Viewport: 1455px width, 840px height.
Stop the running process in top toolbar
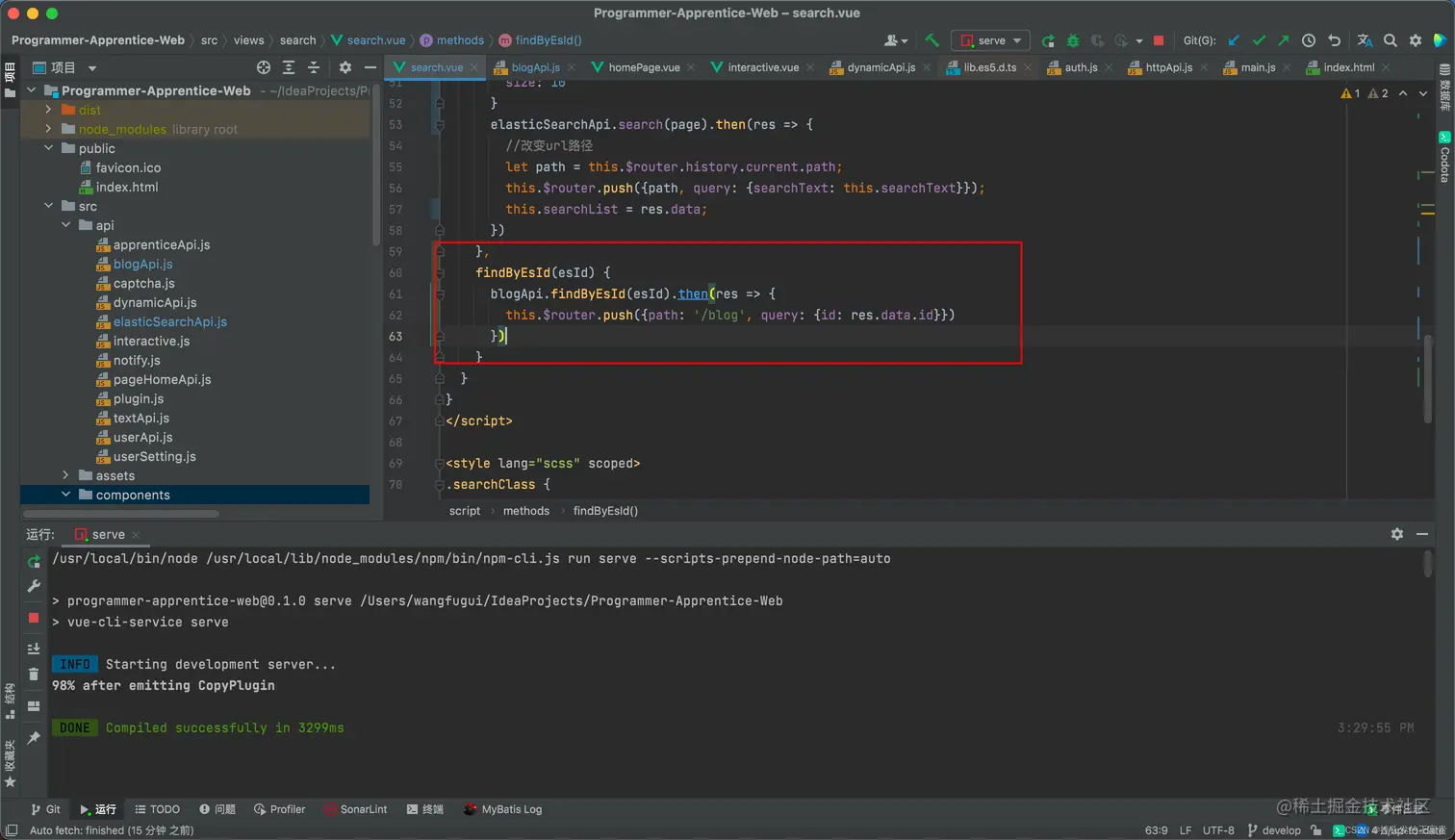point(1159,40)
